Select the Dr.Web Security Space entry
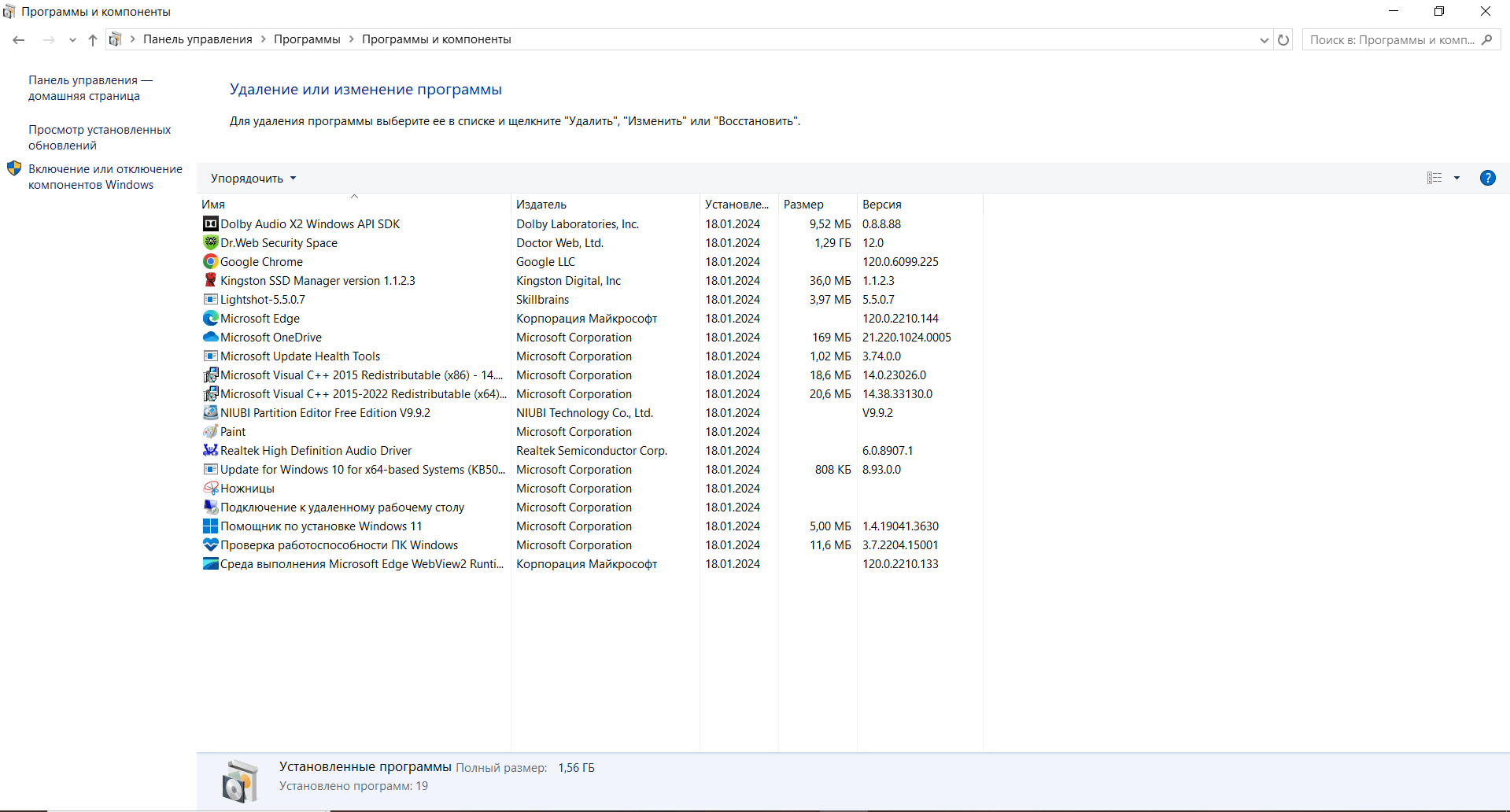Viewport: 1510px width, 812px height. pyautogui.click(x=279, y=243)
